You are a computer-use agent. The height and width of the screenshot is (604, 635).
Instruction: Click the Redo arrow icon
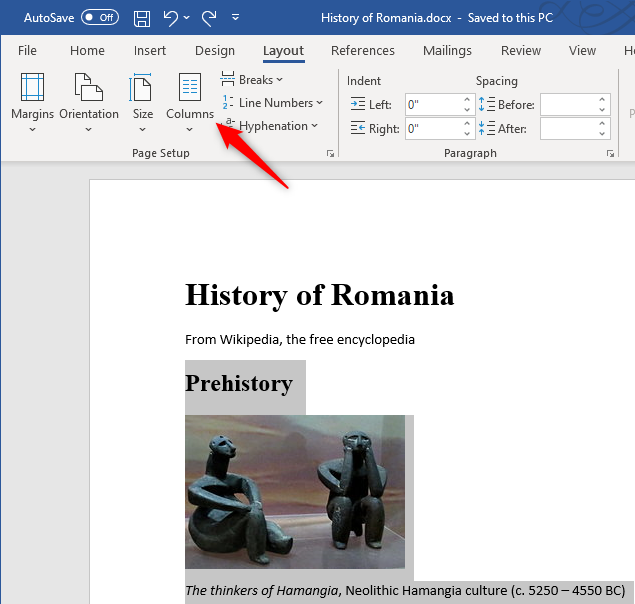(209, 18)
